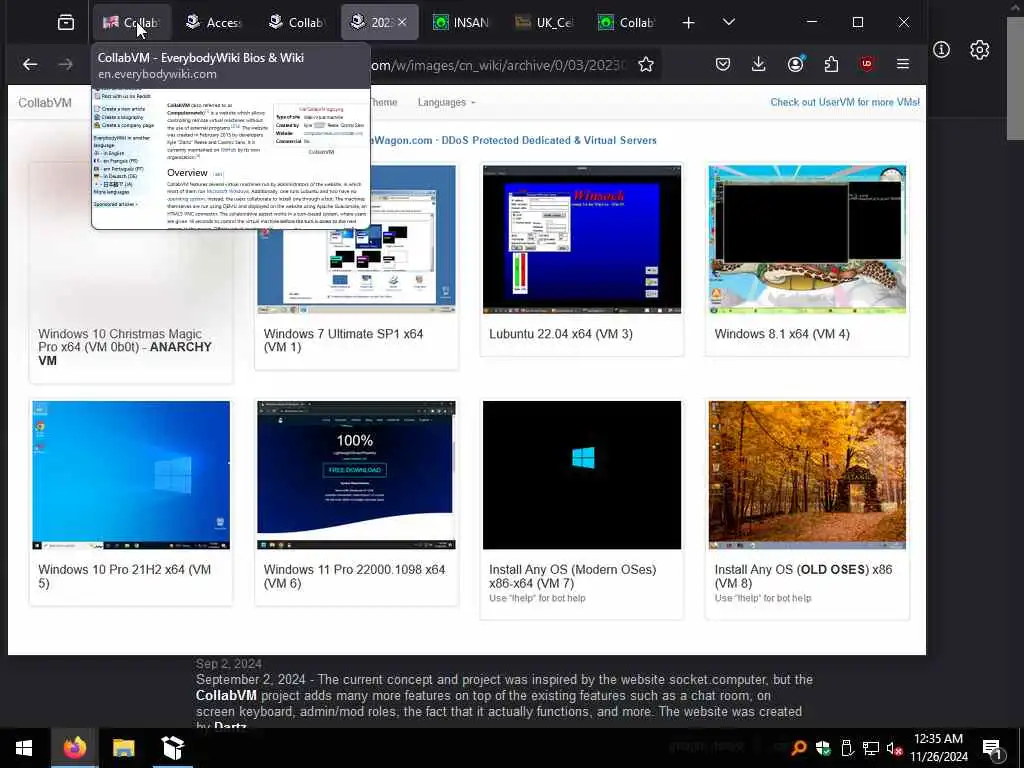Open the uBlock Origin extension icon
The width and height of the screenshot is (1024, 768).
[867, 64]
